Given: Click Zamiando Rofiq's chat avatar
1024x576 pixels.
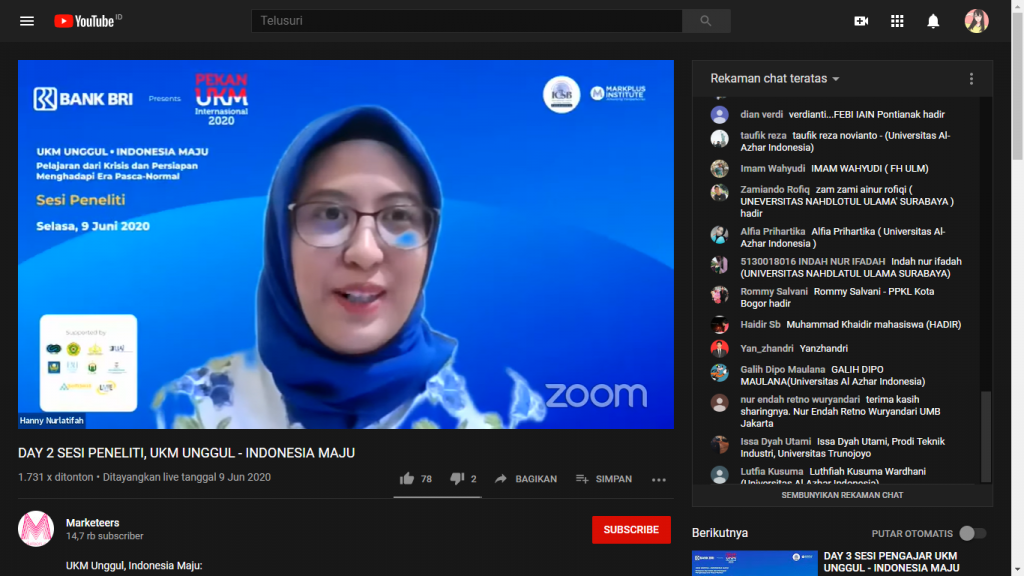Looking at the screenshot, I should pyautogui.click(x=719, y=193).
